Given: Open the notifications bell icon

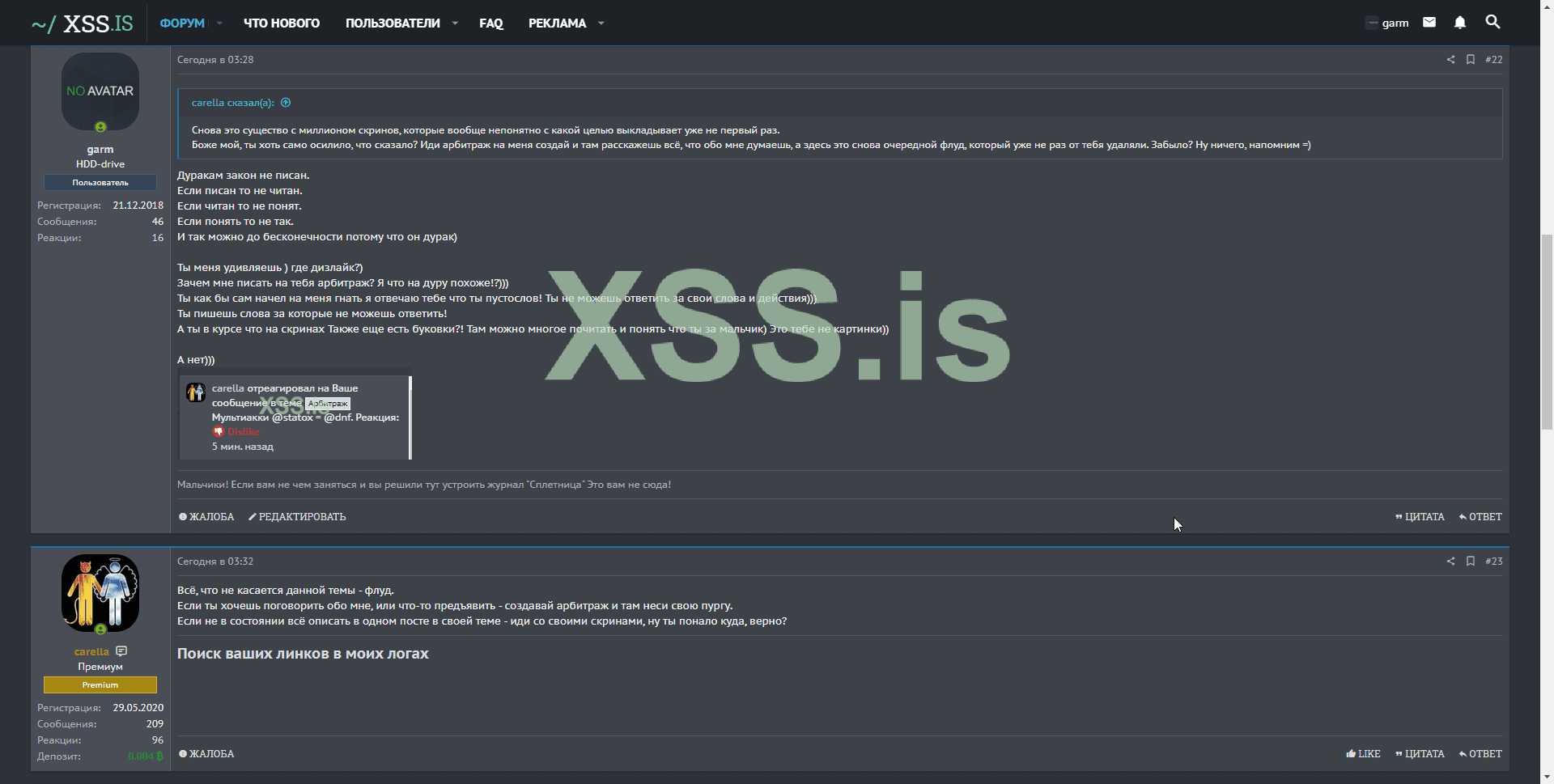Looking at the screenshot, I should click(1460, 23).
